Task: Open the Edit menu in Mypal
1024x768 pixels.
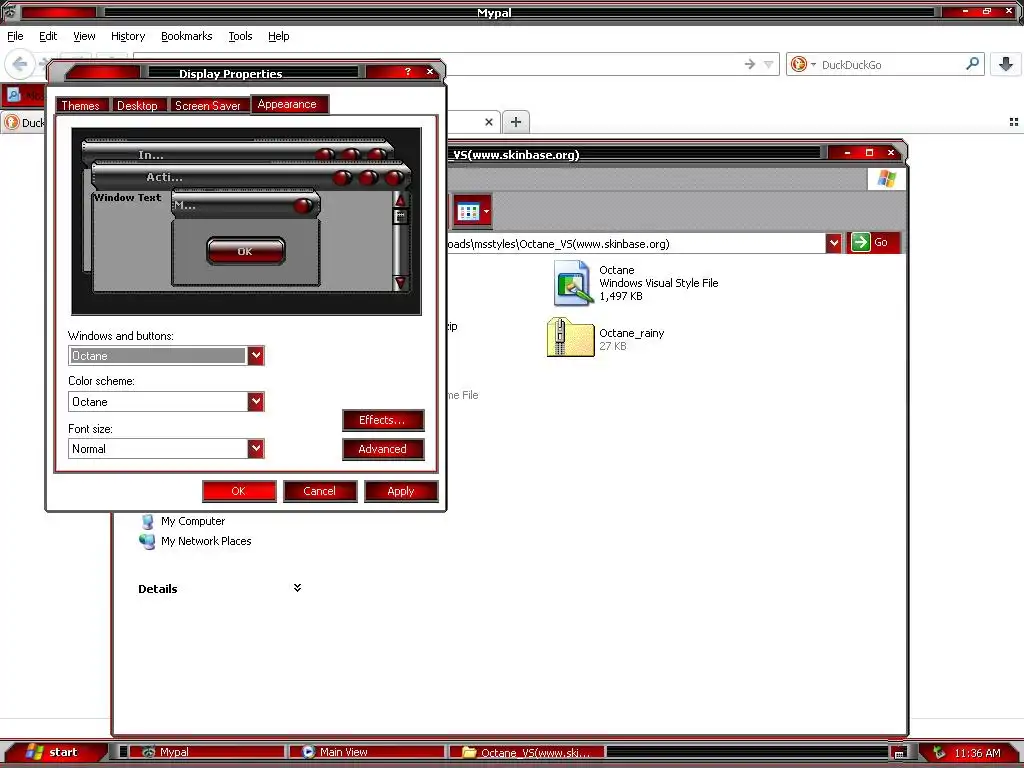Action: [48, 36]
